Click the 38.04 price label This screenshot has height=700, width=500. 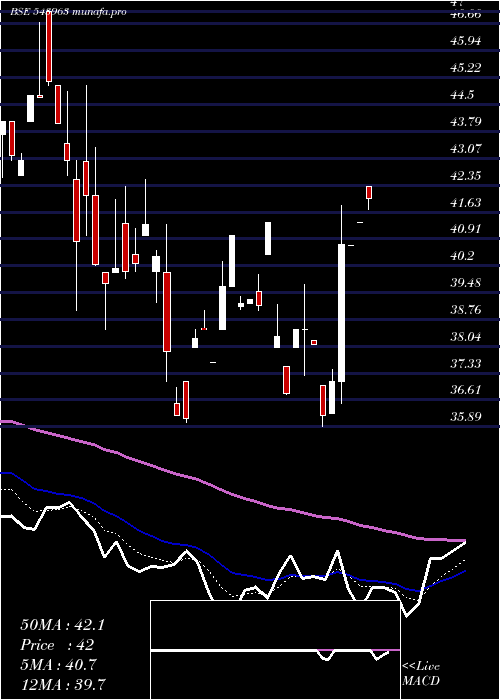(466, 336)
